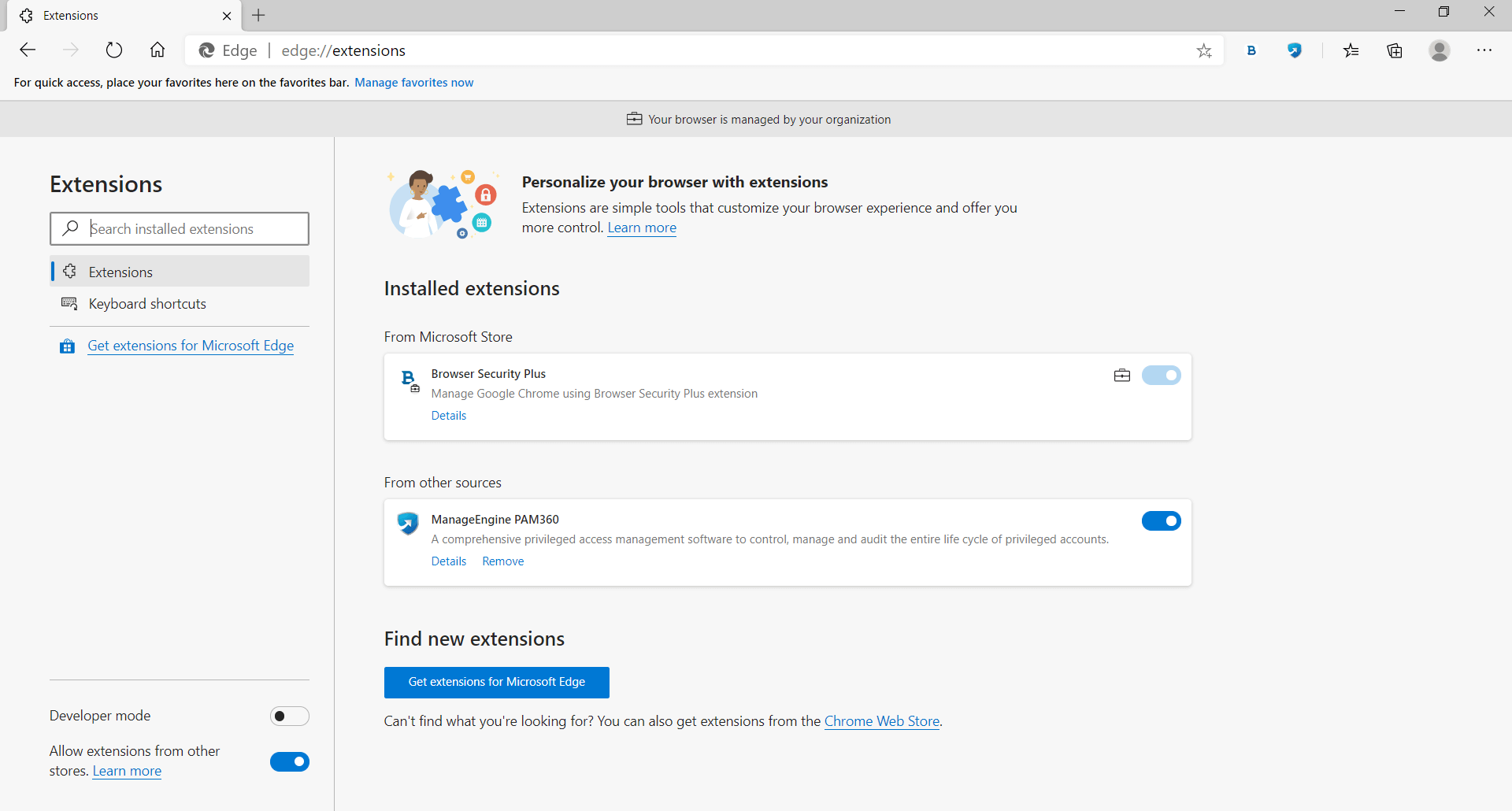
Task: Open the user profile avatar
Action: coord(1440,50)
